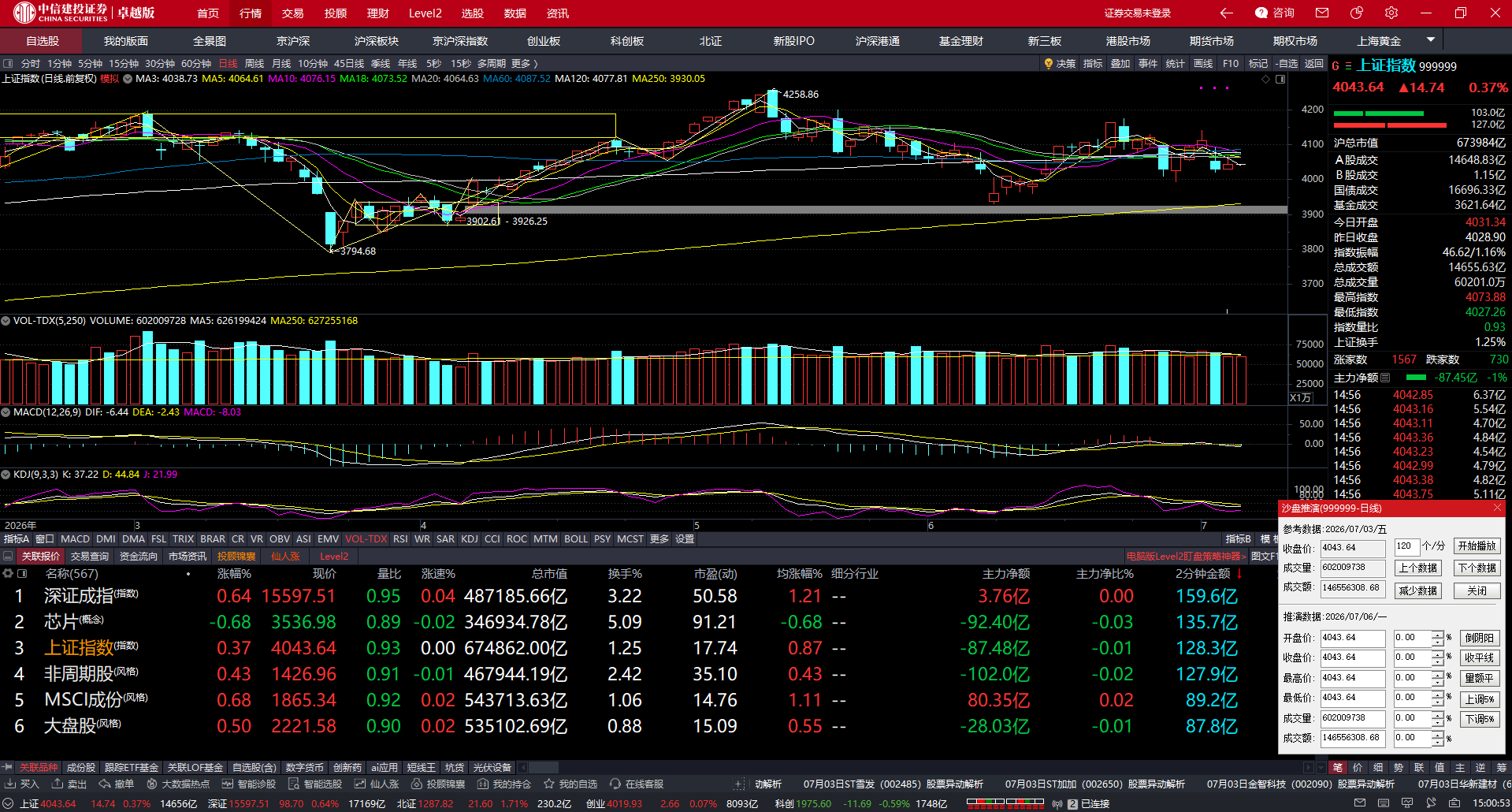Click the 买入 buy icon in bottom toolbar
This screenshot has width=1512, height=812.
pos(9,784)
